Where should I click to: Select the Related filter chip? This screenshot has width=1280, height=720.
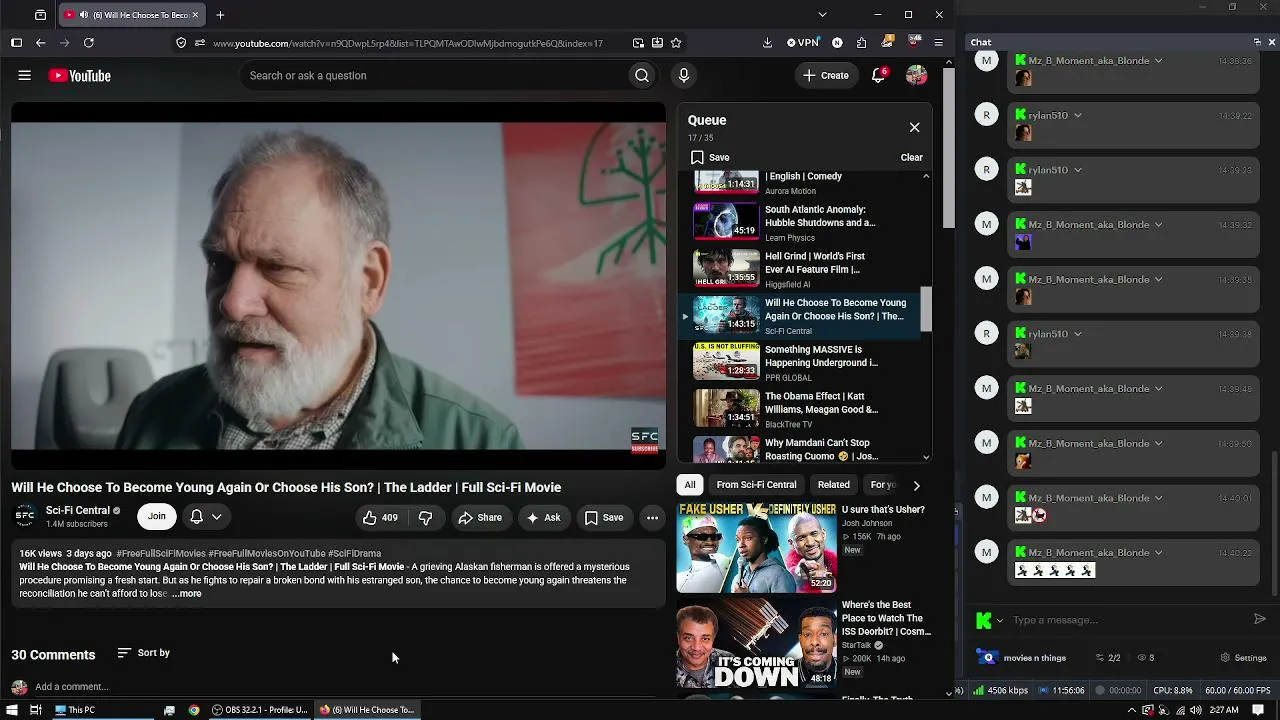(833, 485)
